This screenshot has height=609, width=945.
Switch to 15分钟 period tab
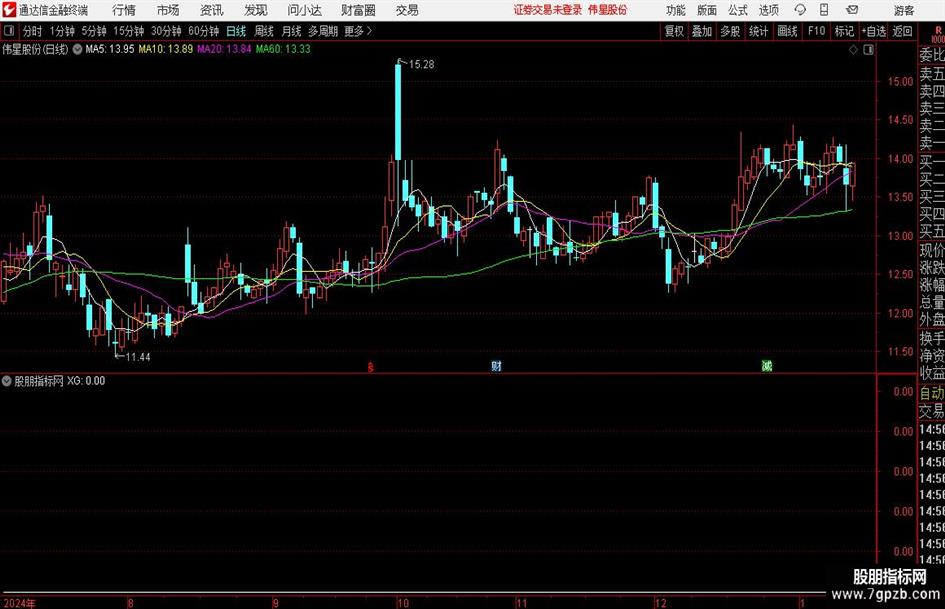click(x=129, y=31)
